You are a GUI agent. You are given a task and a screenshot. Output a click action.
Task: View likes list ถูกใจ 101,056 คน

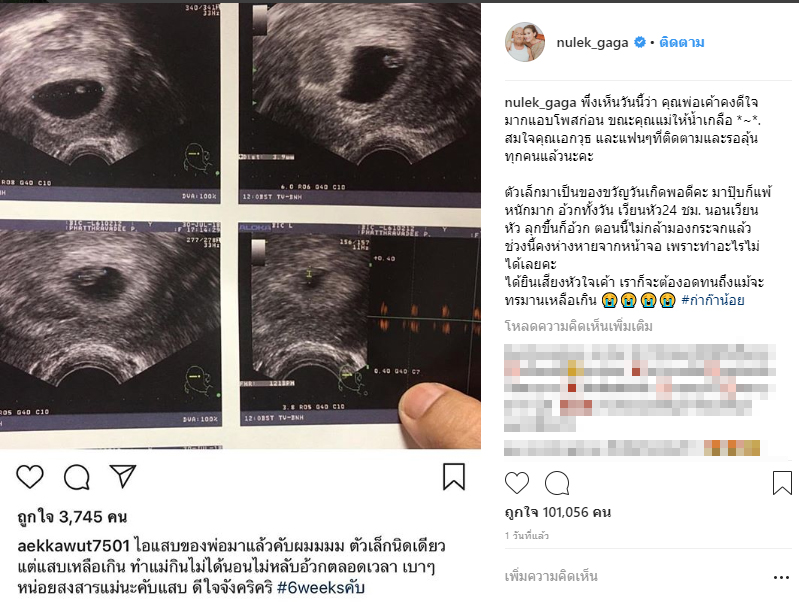pyautogui.click(x=557, y=512)
